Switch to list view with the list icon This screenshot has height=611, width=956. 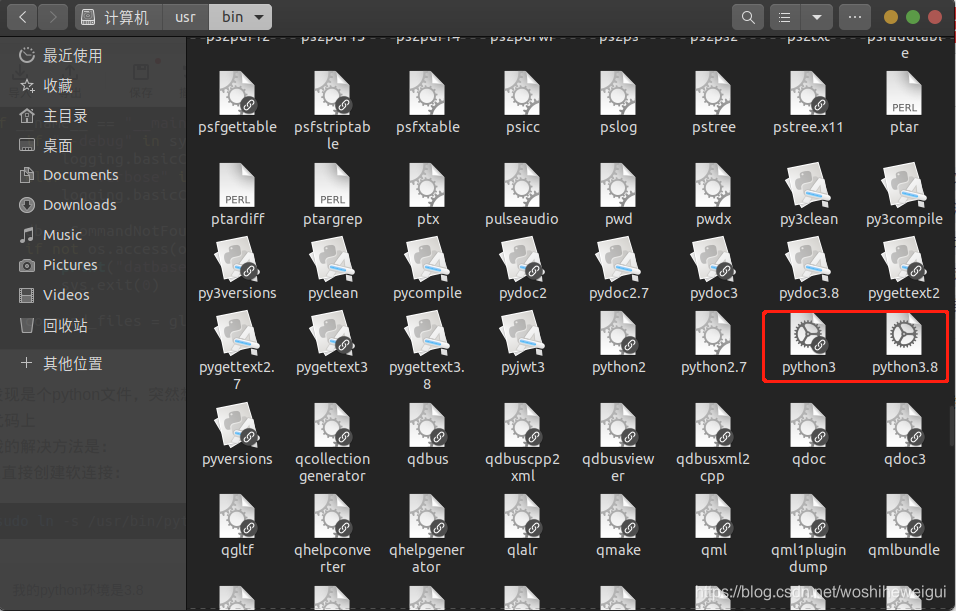(785, 17)
